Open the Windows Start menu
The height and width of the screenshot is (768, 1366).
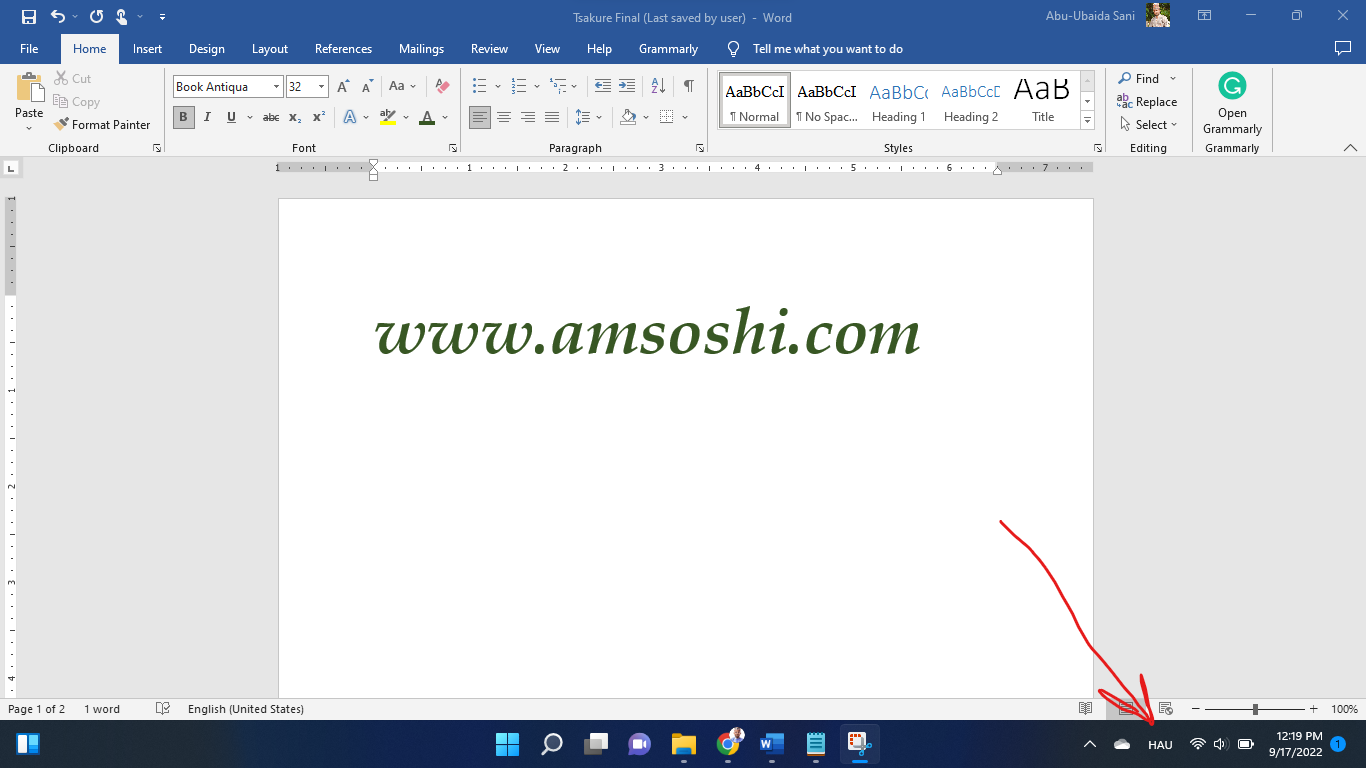coord(507,744)
